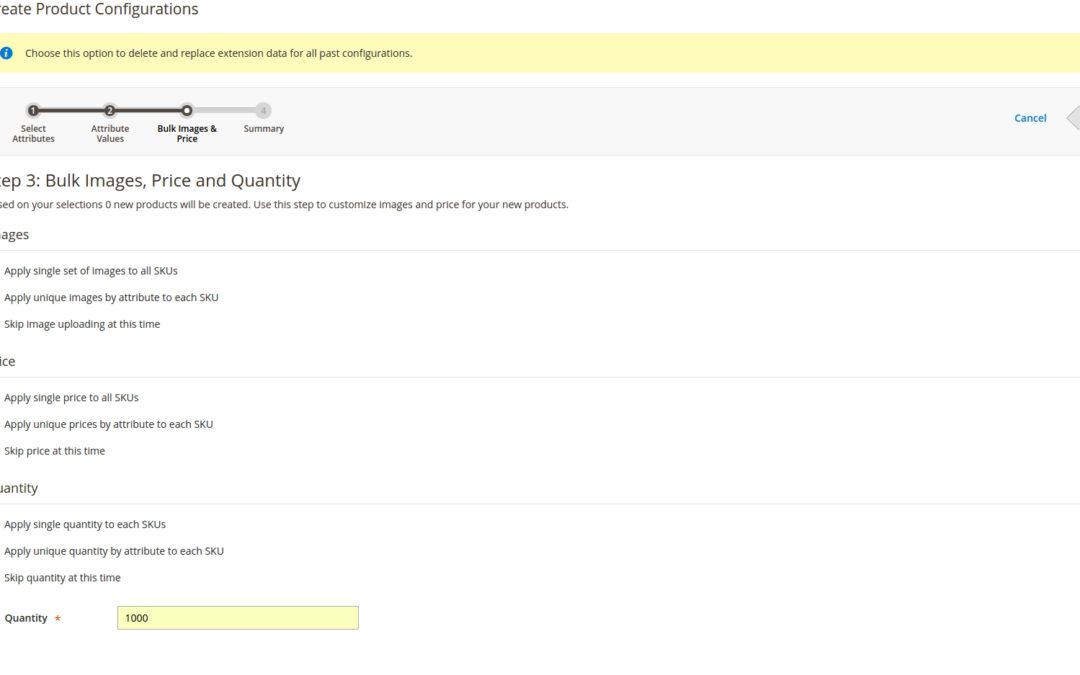Screen dimensions: 1080x675
Task: Select Apply unique prices by attribute to each SKU
Action: click(108, 425)
